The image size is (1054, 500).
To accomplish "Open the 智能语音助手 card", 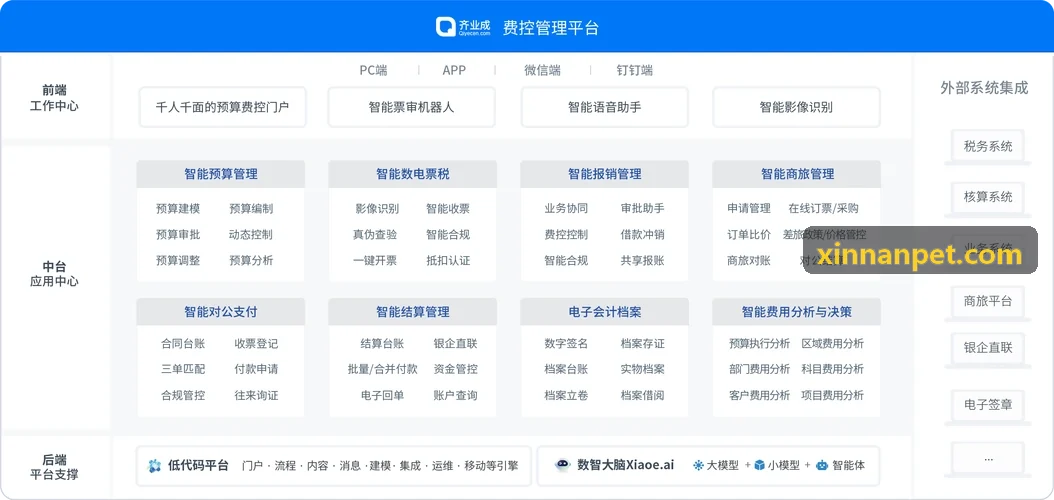I will coord(604,107).
